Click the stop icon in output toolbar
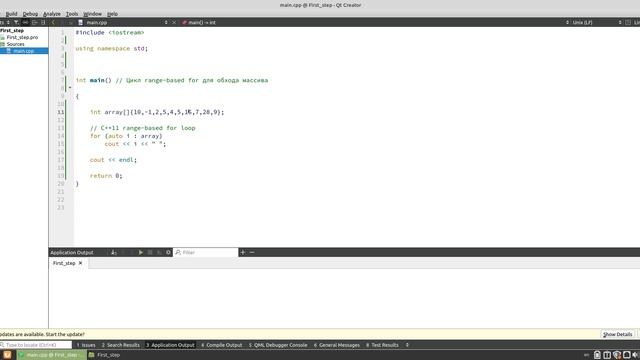Image resolution: width=640 pixels, height=360 pixels. [x=150, y=253]
